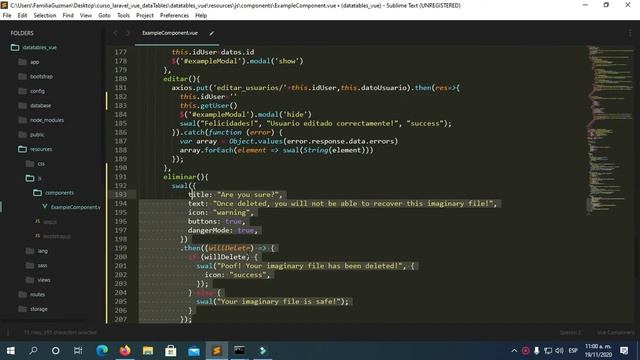Click microphone tray icon

(x=537, y=351)
